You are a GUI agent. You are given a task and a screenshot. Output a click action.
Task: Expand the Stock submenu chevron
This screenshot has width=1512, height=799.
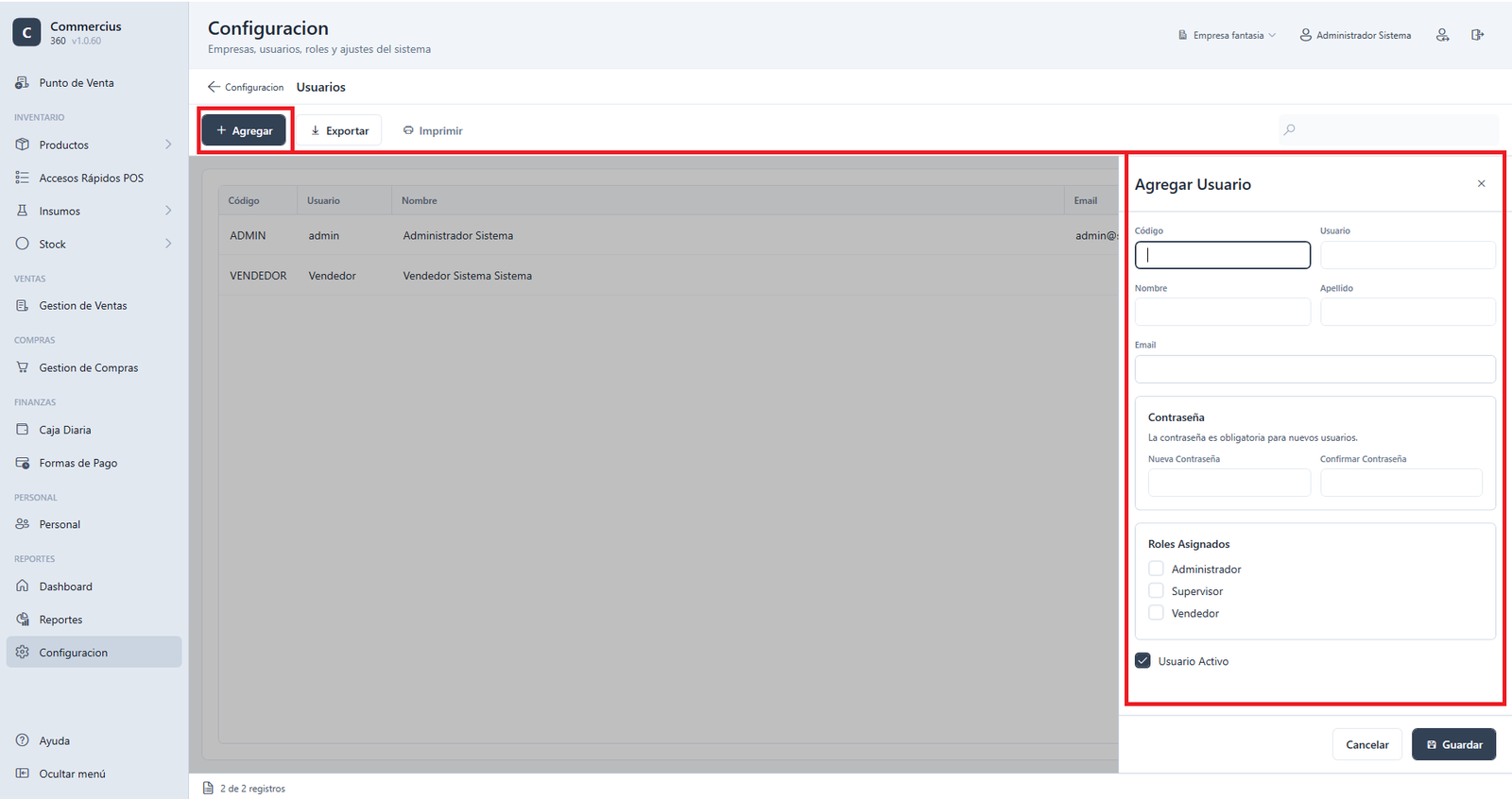pyautogui.click(x=168, y=244)
